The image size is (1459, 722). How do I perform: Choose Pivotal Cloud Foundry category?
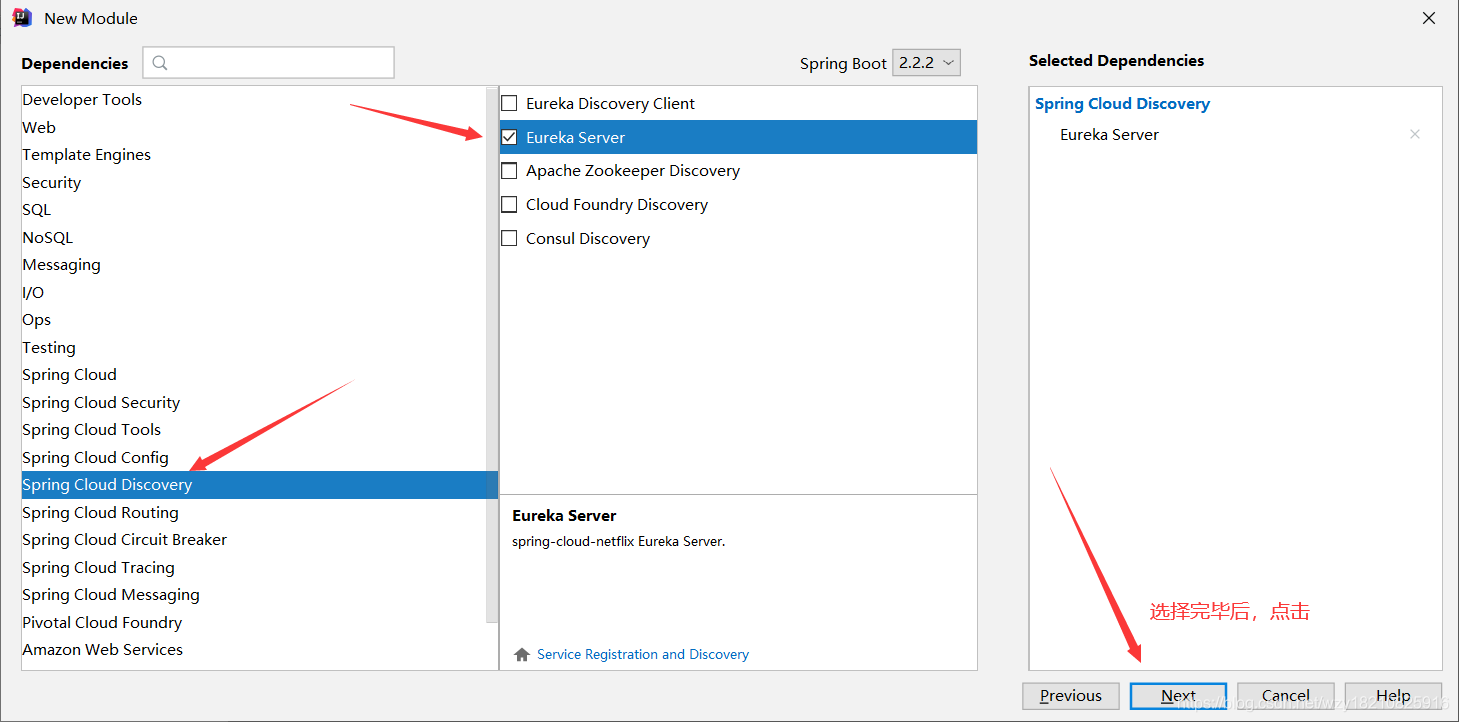coord(254,622)
